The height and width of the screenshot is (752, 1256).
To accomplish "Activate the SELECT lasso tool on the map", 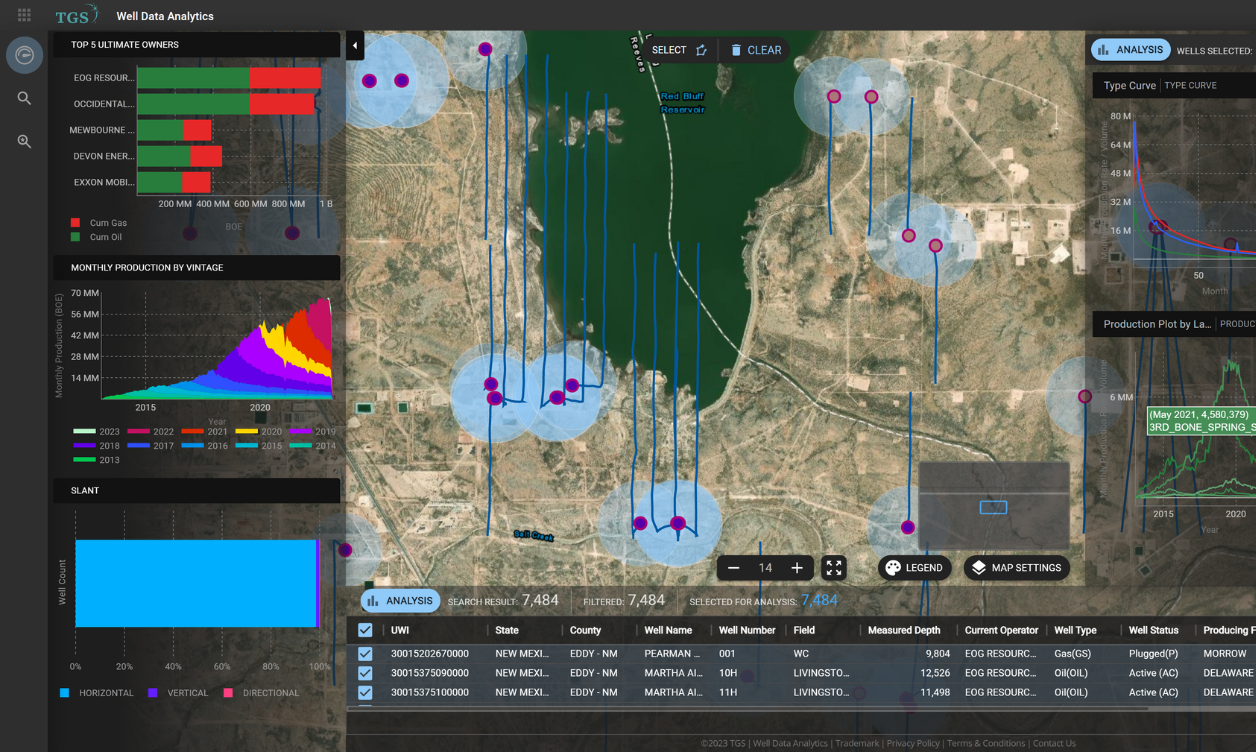I will point(668,49).
